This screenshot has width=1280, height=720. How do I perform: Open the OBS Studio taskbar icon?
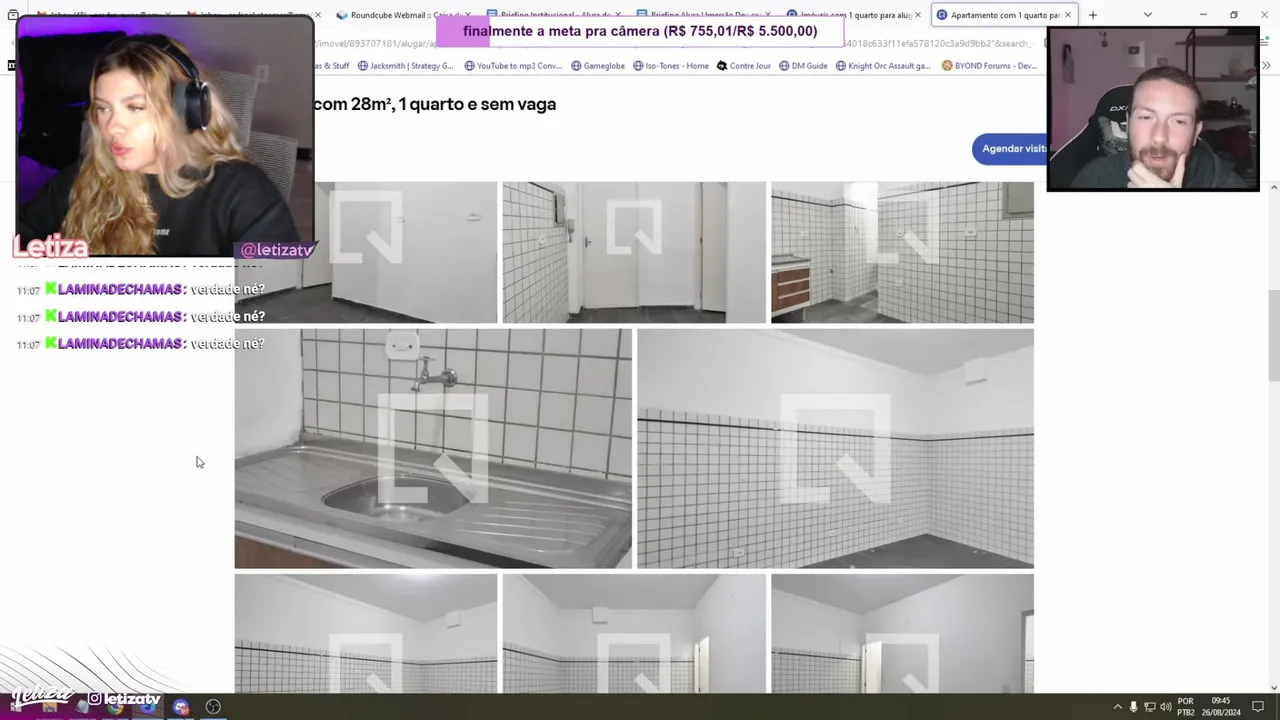pos(213,707)
